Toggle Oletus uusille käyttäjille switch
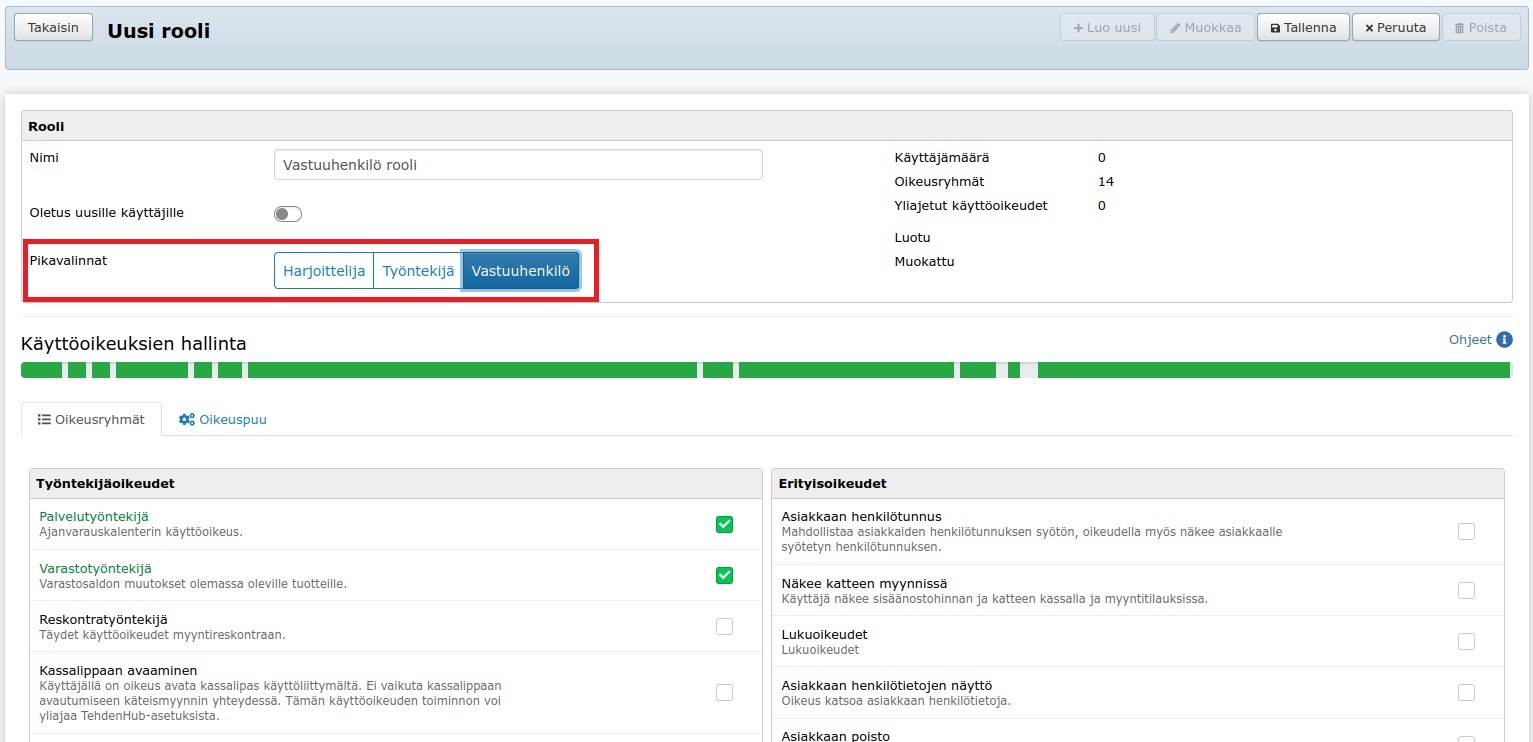This screenshot has height=742, width=1533. [288, 214]
